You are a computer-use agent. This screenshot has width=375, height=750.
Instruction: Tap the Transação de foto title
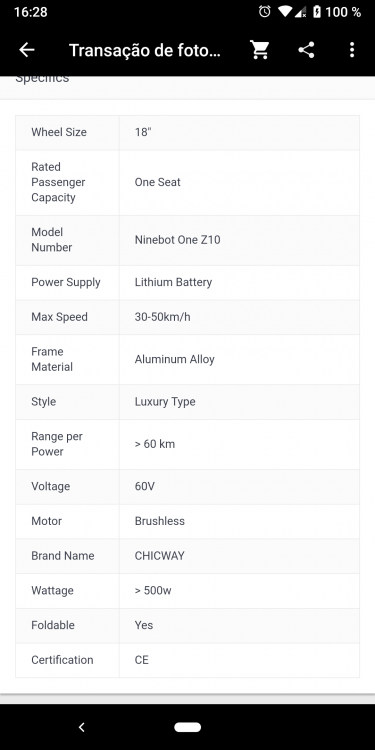coord(145,50)
